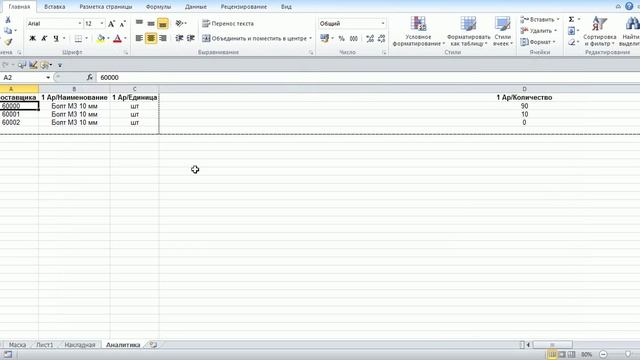Open the Главная ribbon tab
The height and width of the screenshot is (360, 640).
tap(19, 7)
